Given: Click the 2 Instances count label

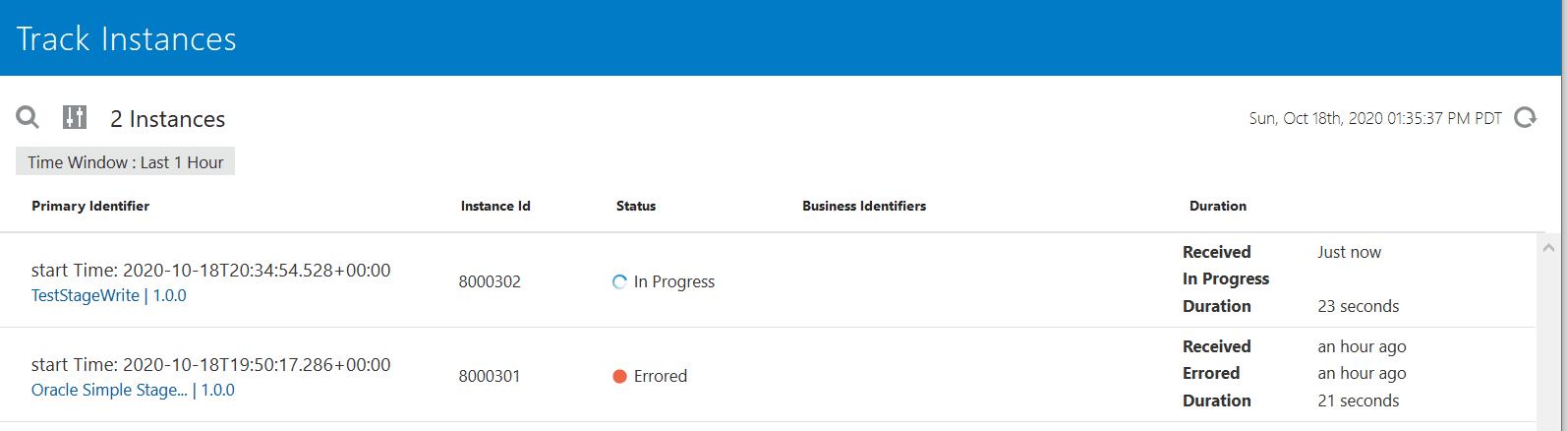Looking at the screenshot, I should [x=167, y=119].
